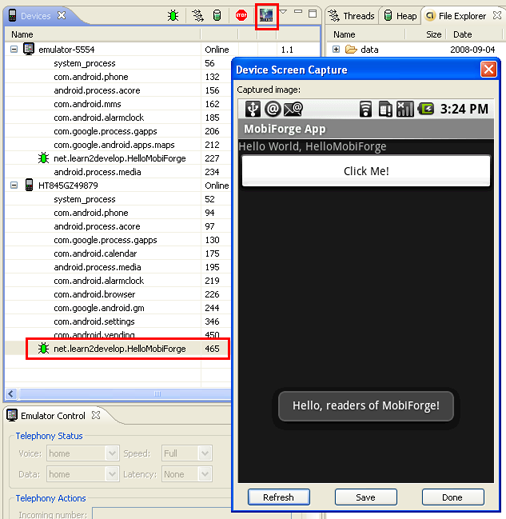Select android.process.media with PID 234
Image resolution: width=506 pixels, height=519 pixels.
(98, 172)
